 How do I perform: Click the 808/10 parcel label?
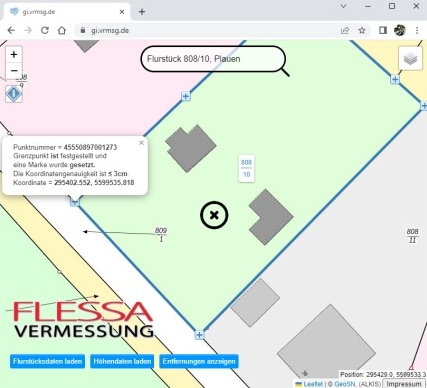246,168
